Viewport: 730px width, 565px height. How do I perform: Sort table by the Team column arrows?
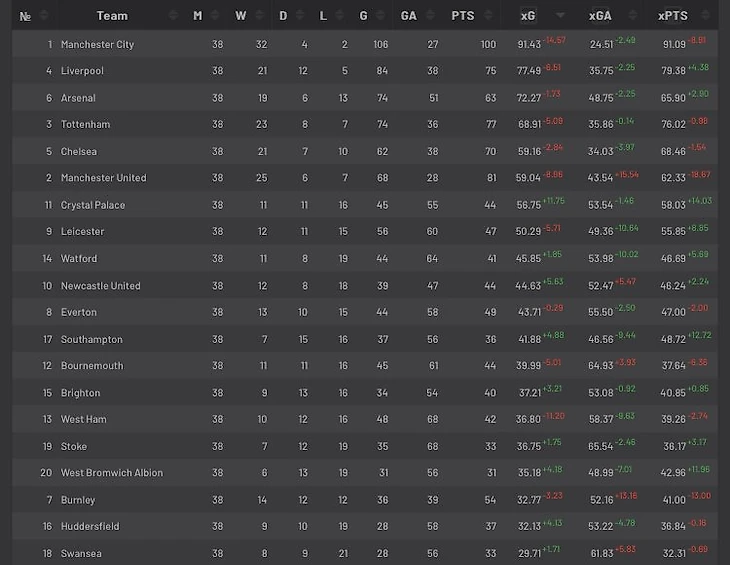173,15
